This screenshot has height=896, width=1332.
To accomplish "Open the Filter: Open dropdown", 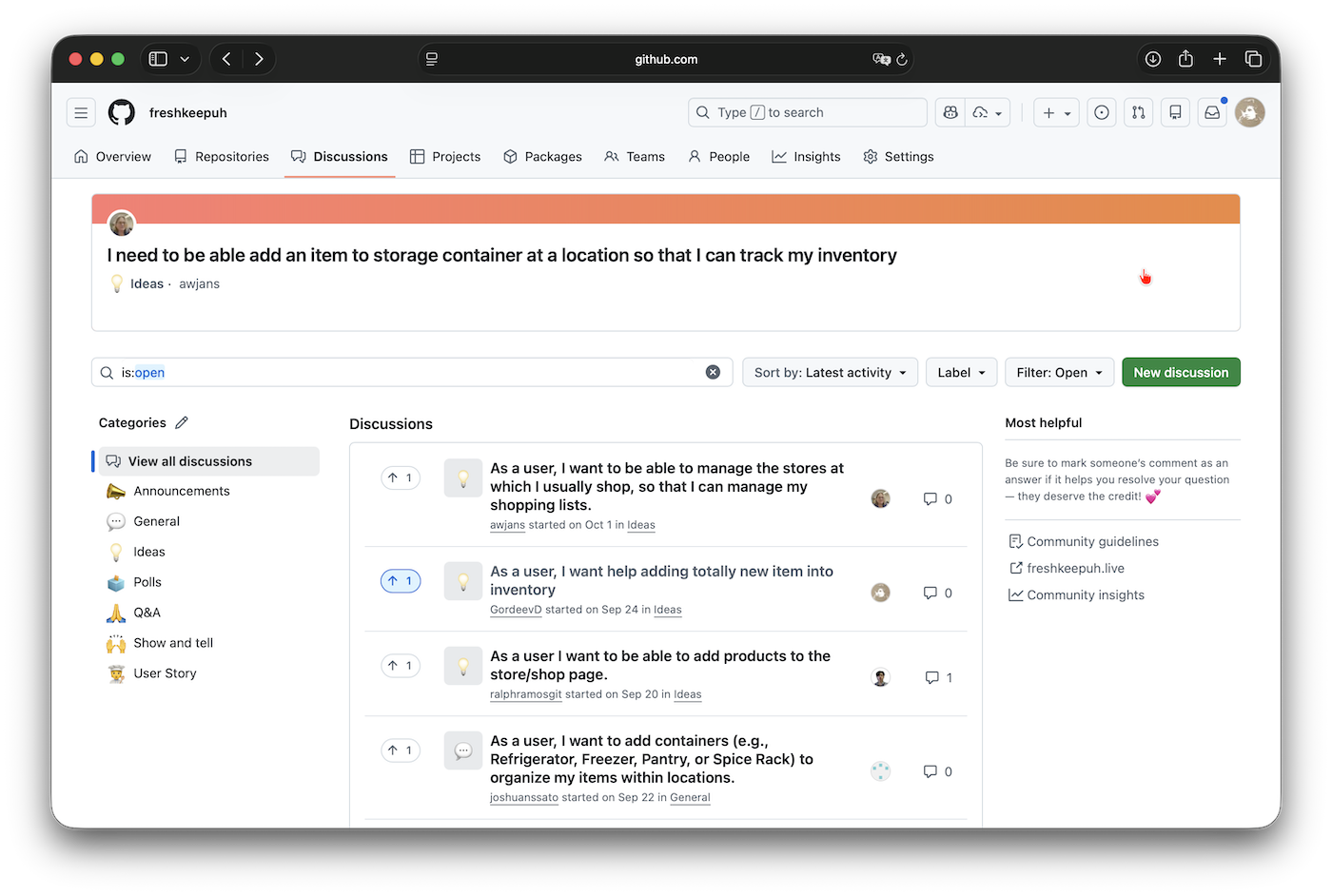I will click(1059, 372).
